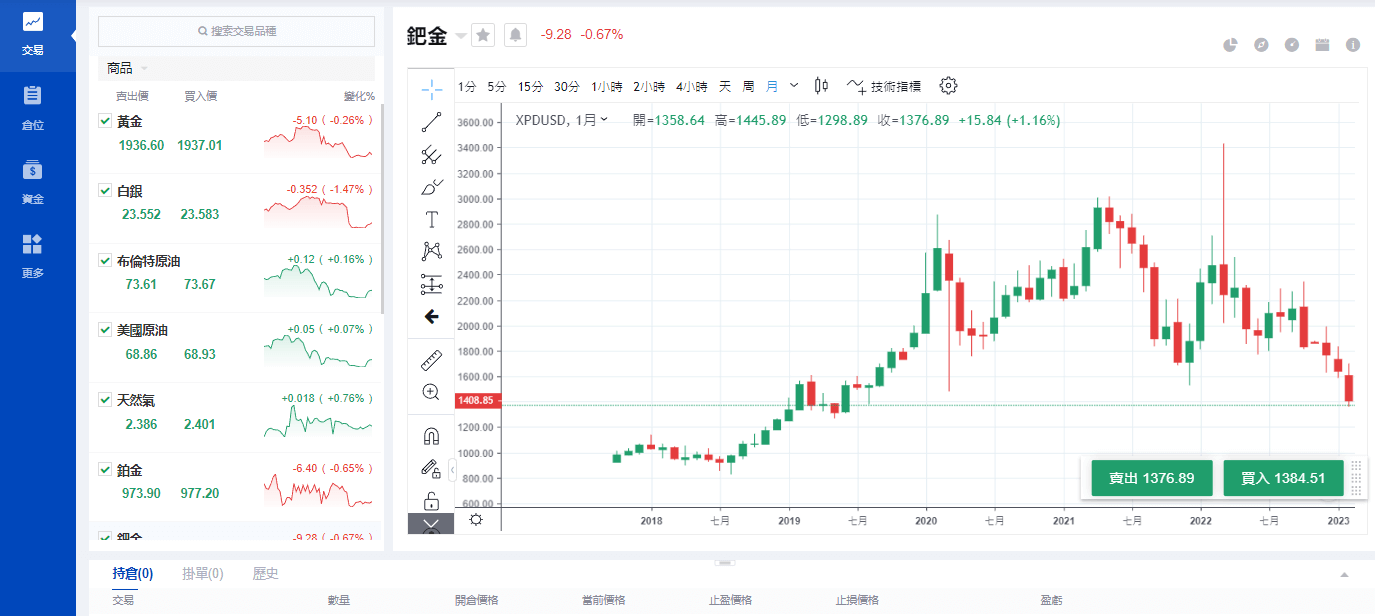
Task: Enable the magnet snap tool
Action: 431,436
